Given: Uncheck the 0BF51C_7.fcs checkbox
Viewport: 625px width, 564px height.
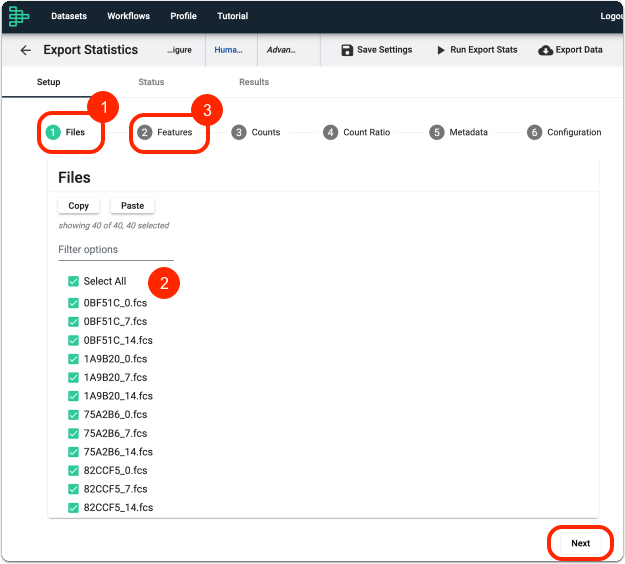Looking at the screenshot, I should [x=73, y=322].
